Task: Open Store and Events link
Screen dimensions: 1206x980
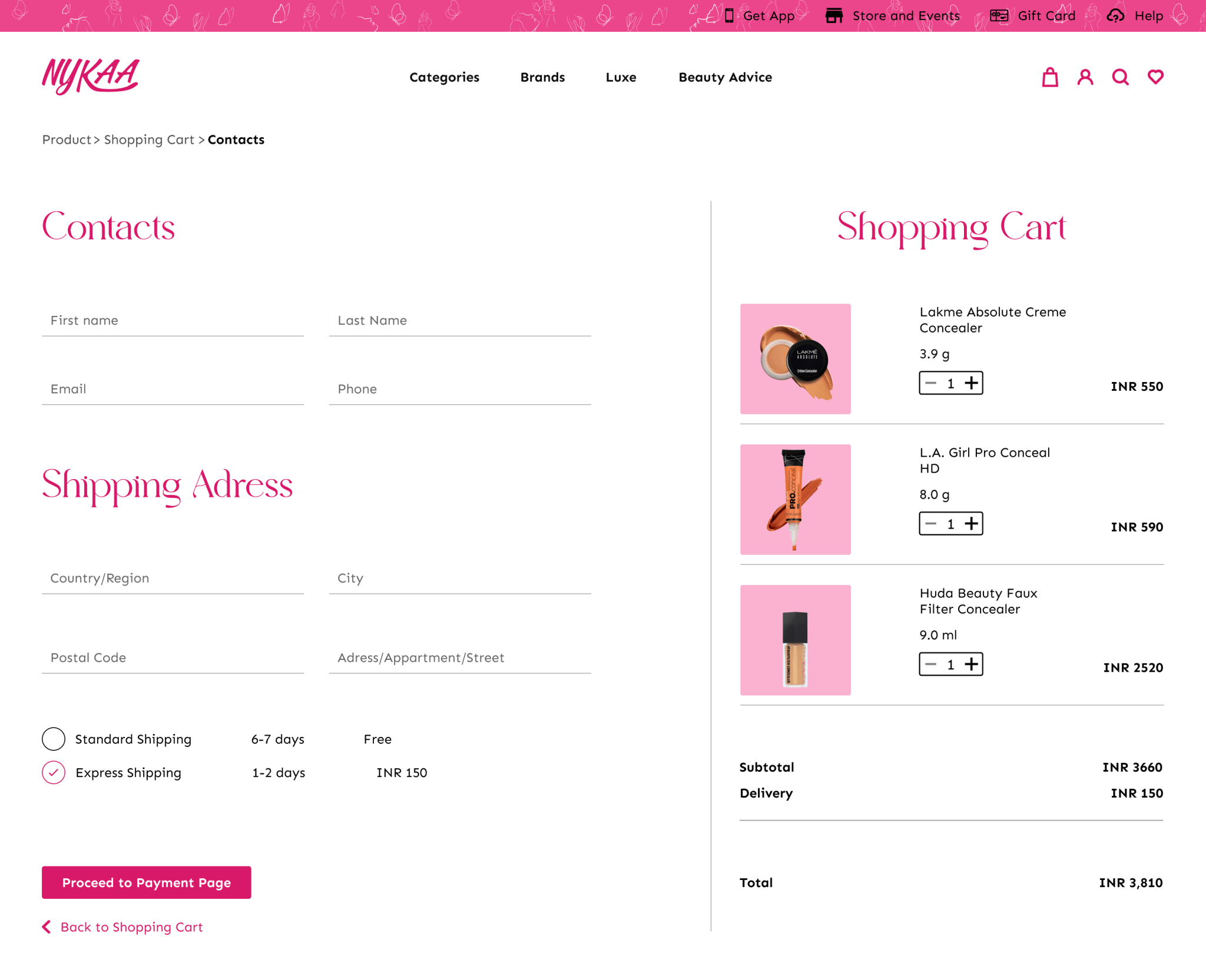Action: 906,16
